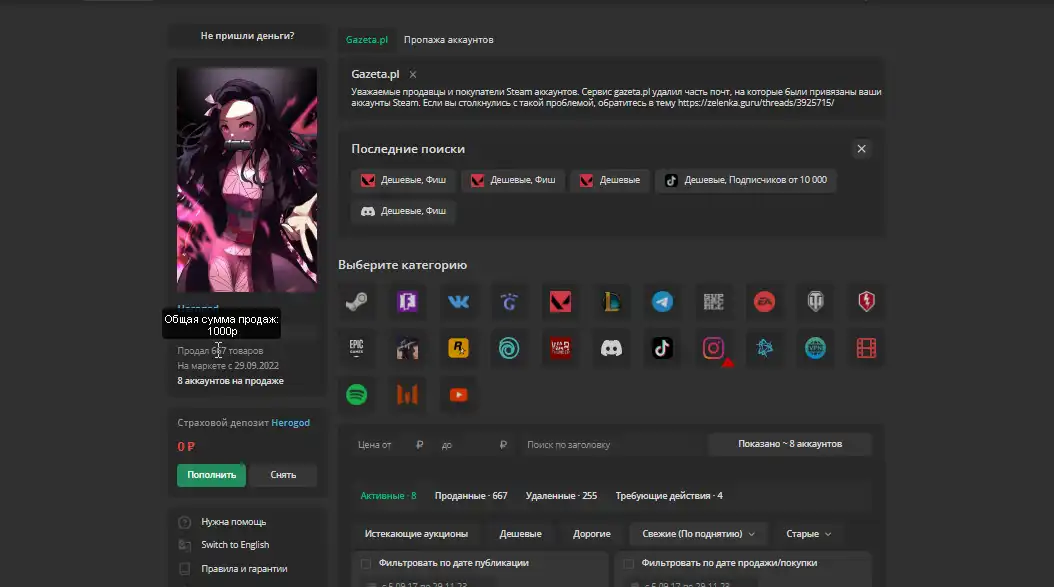Open the film strip cinema category
Viewport: 1054px width, 587px height.
pyautogui.click(x=866, y=348)
